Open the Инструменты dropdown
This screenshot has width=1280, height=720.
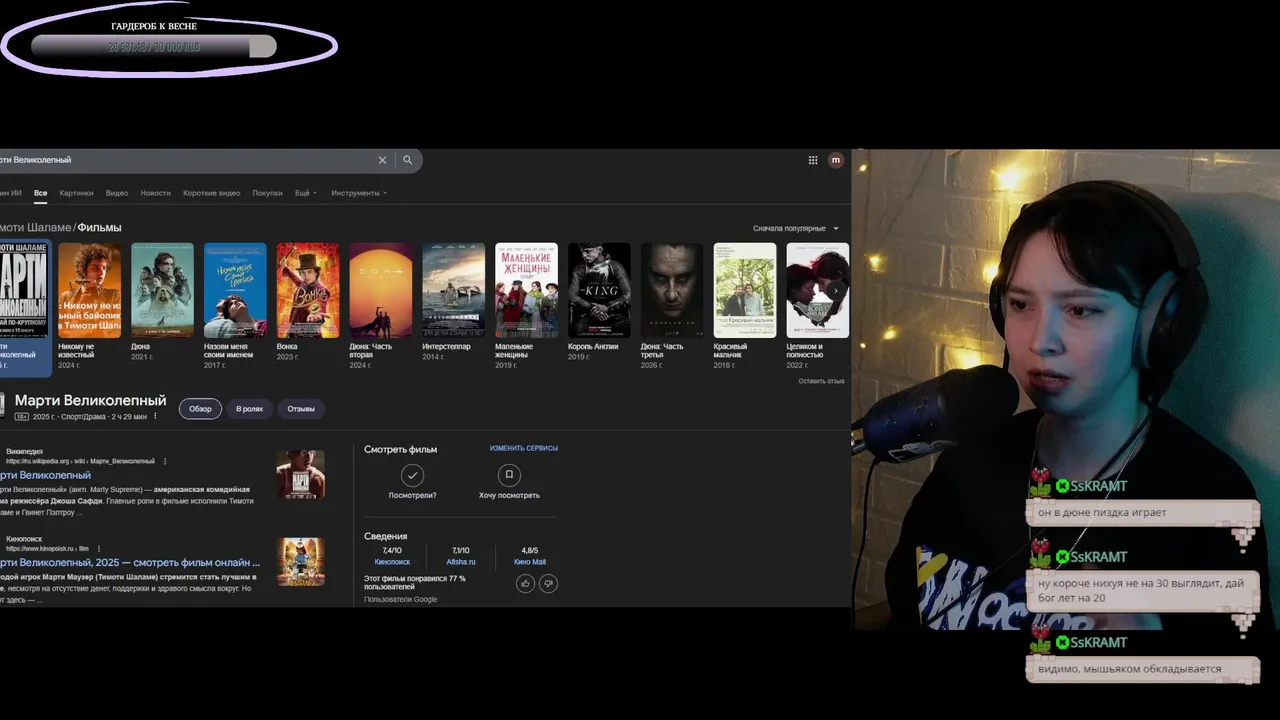pos(359,193)
